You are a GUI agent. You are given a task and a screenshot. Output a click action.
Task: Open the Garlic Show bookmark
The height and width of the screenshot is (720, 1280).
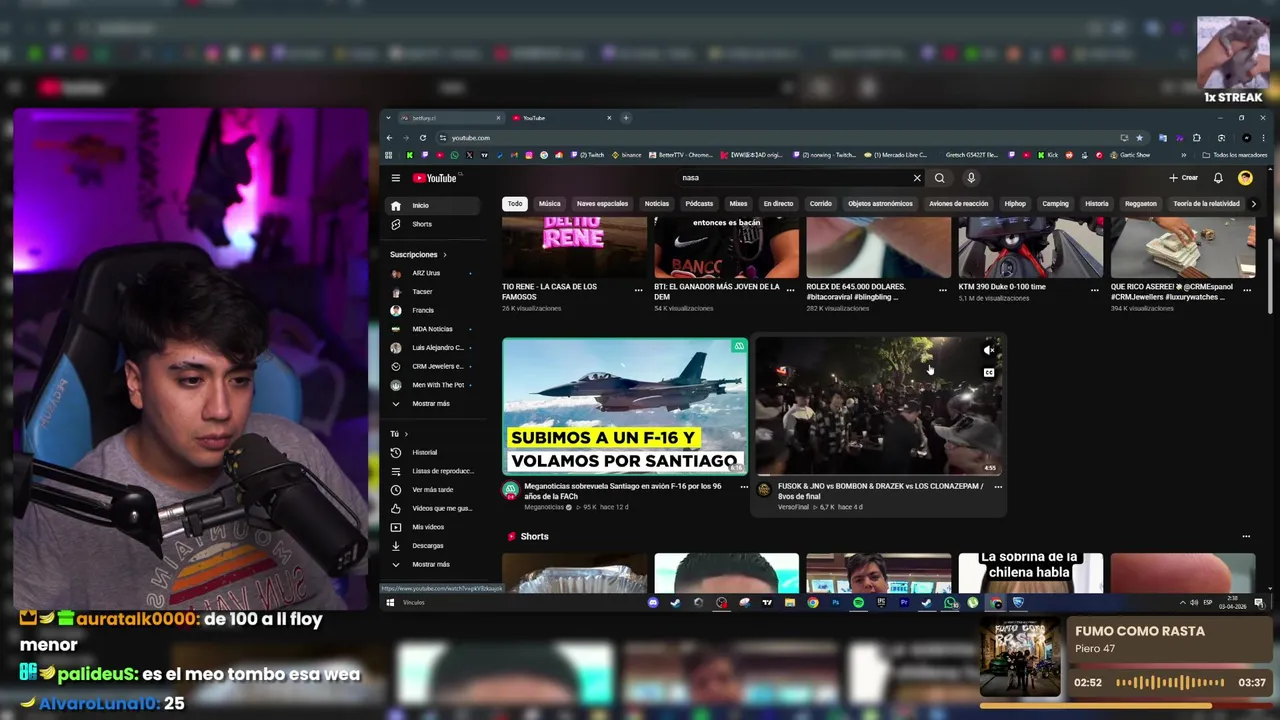click(1129, 155)
